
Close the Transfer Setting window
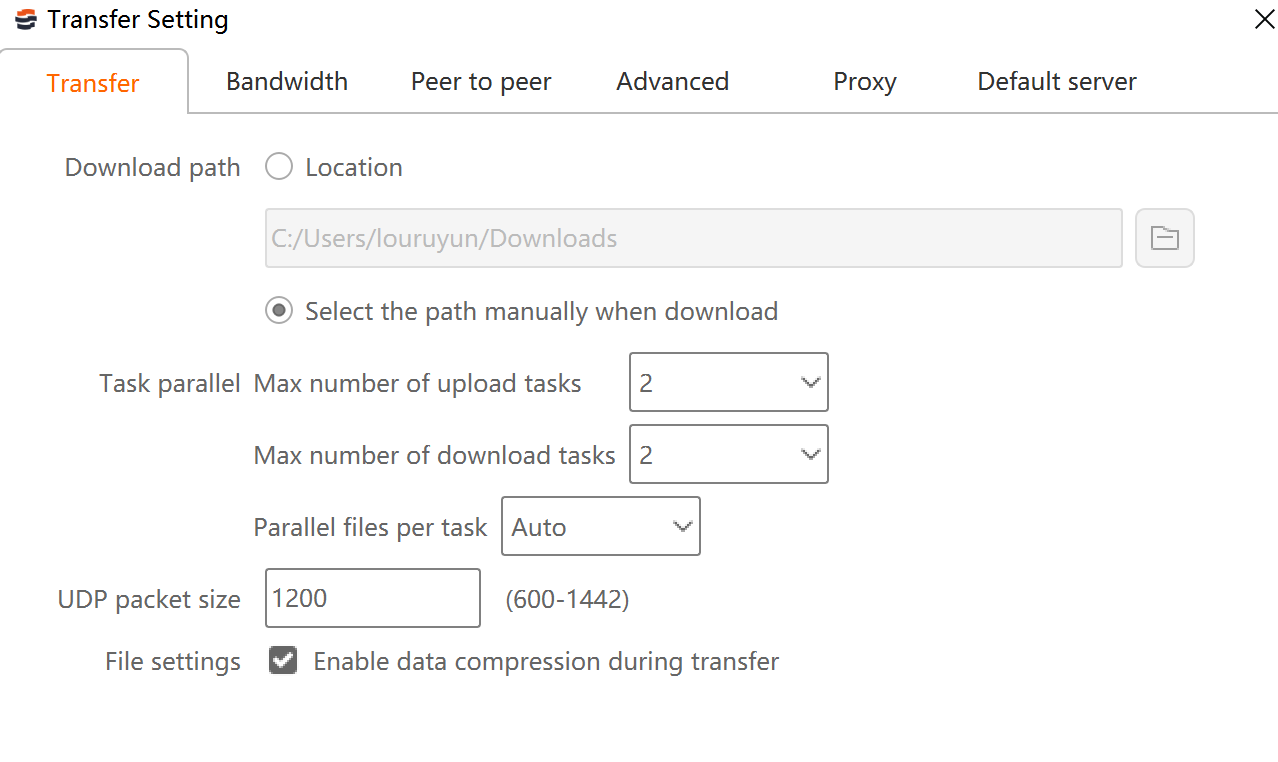(1264, 19)
